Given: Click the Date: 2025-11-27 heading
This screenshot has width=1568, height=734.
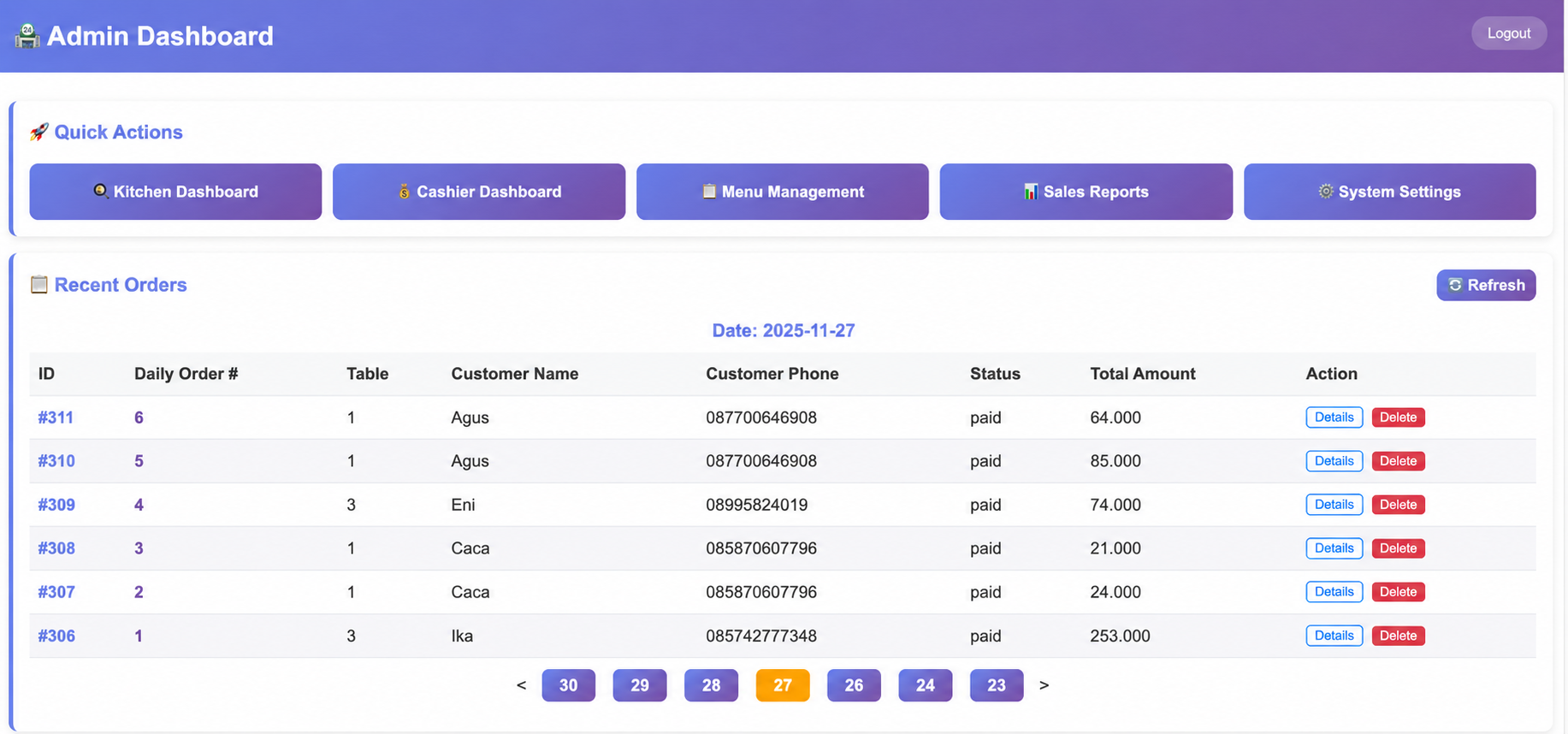Looking at the screenshot, I should (x=783, y=330).
